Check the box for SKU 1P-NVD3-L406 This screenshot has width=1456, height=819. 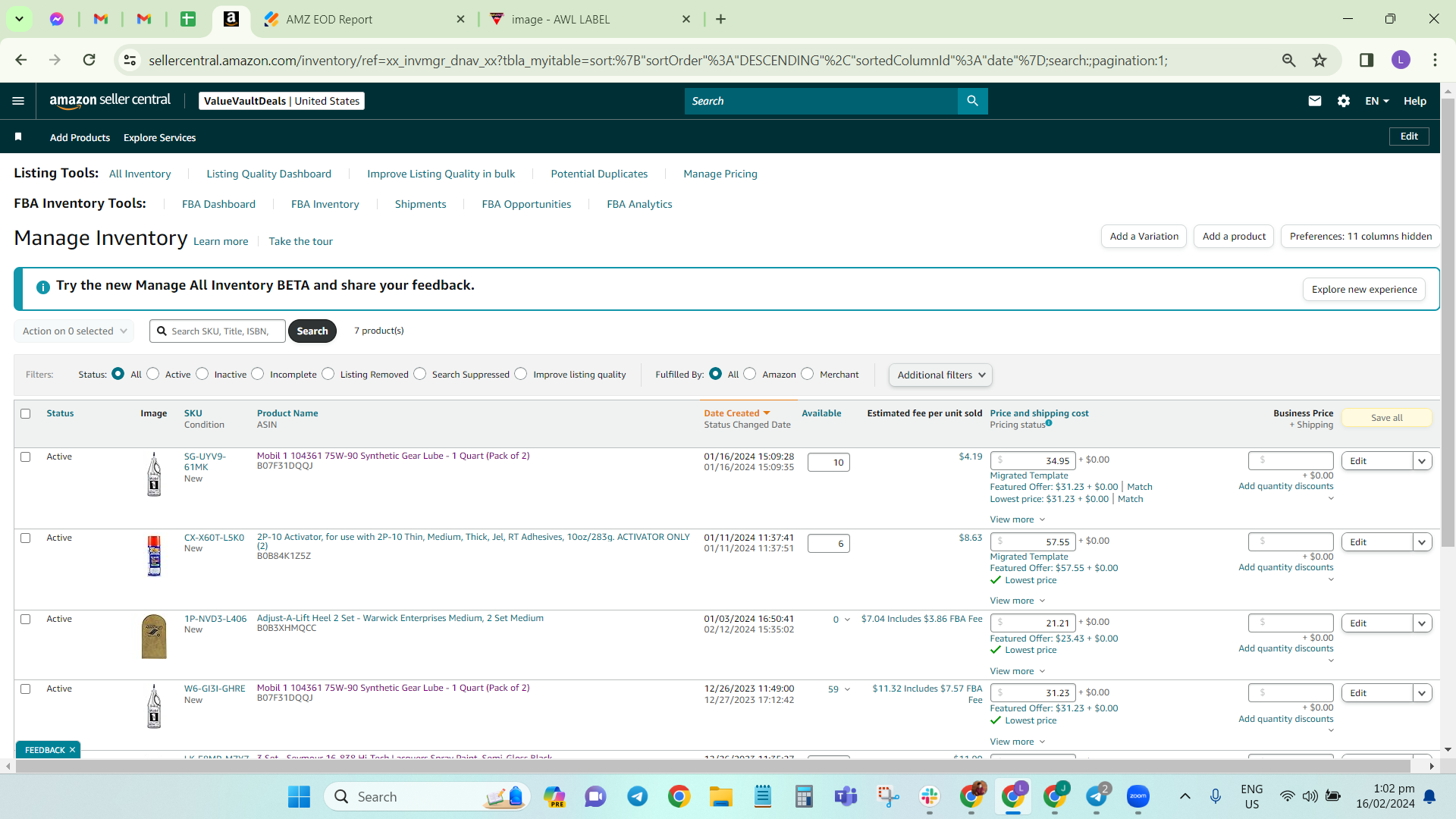pyautogui.click(x=26, y=620)
